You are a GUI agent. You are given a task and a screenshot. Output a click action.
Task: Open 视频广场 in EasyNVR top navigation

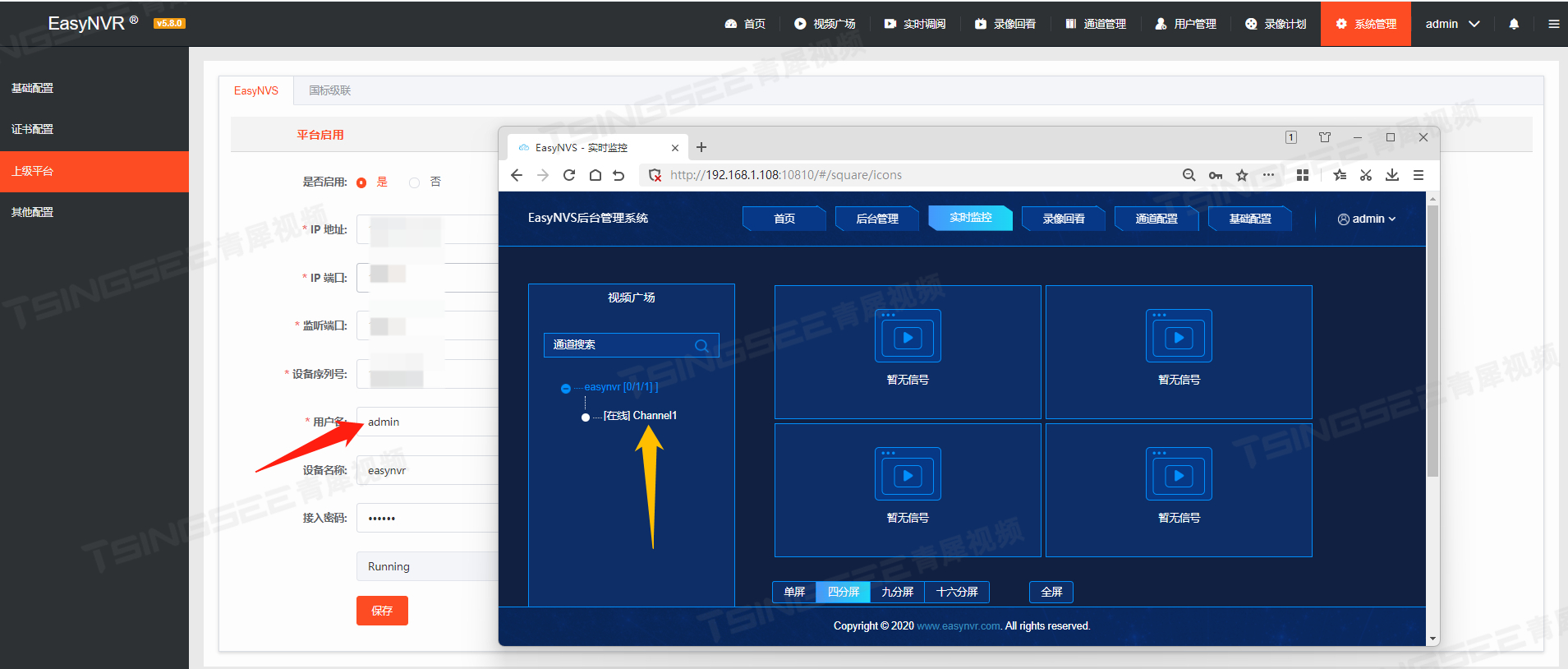825,24
